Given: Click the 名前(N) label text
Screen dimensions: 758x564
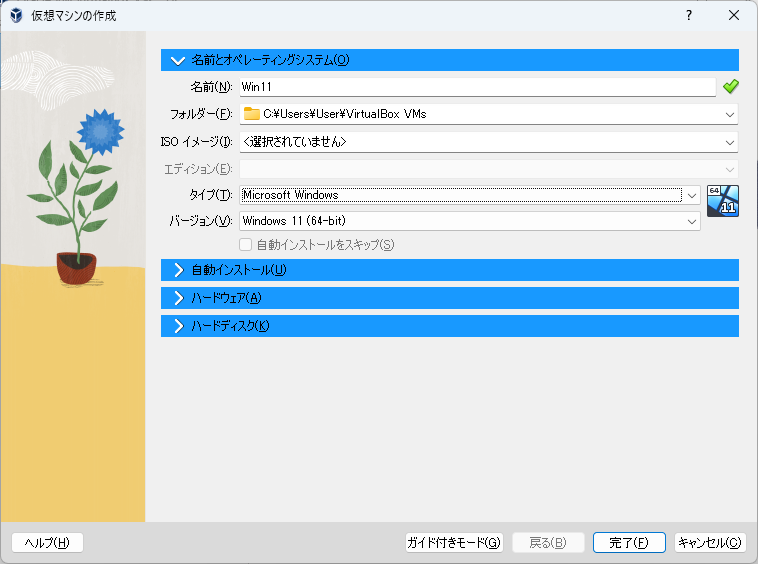Looking at the screenshot, I should tap(211, 87).
